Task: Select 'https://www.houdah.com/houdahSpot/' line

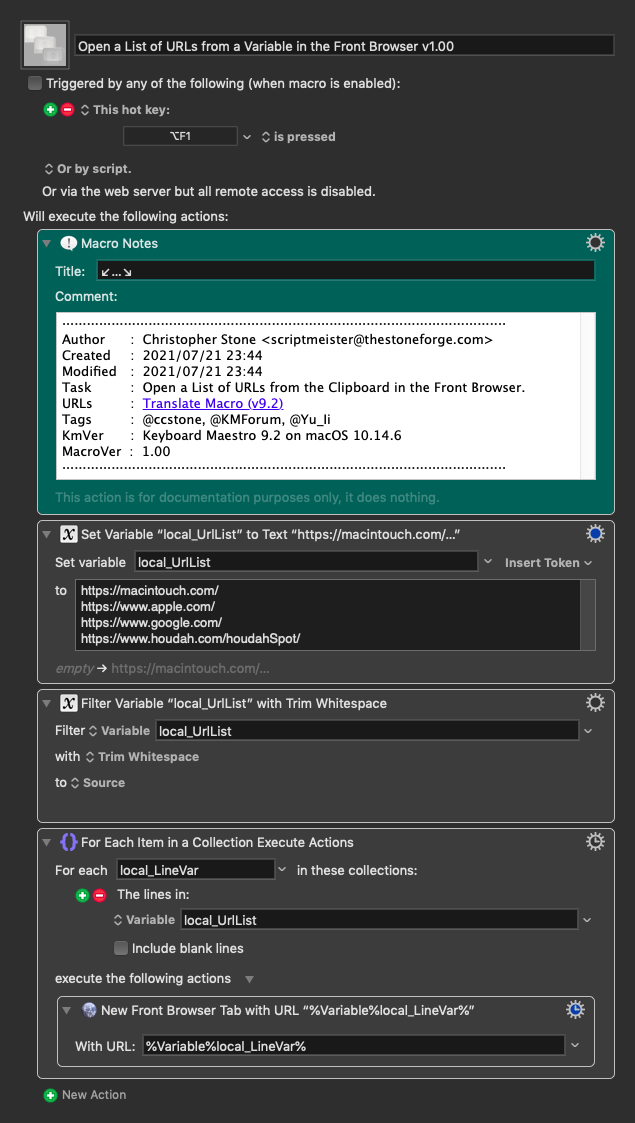Action: click(190, 637)
